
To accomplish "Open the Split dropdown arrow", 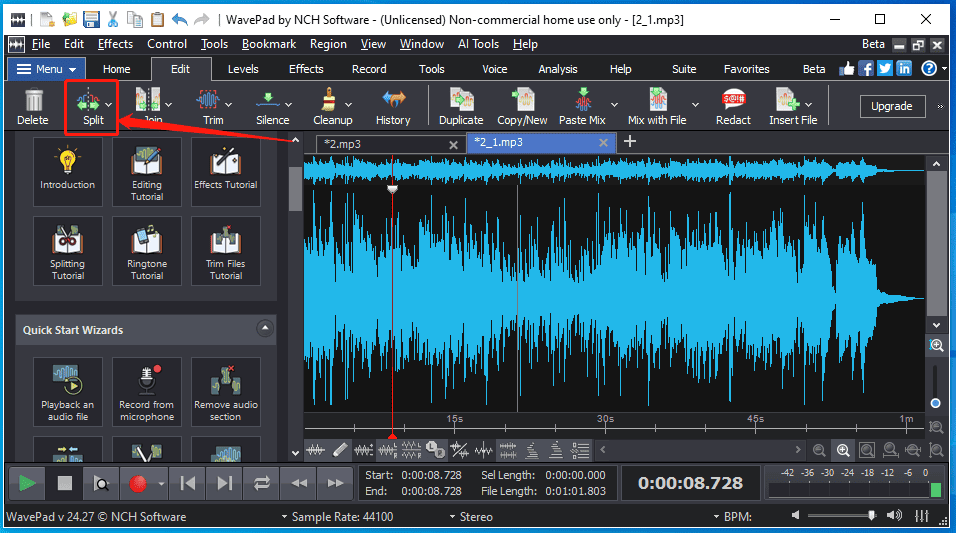I will point(109,104).
